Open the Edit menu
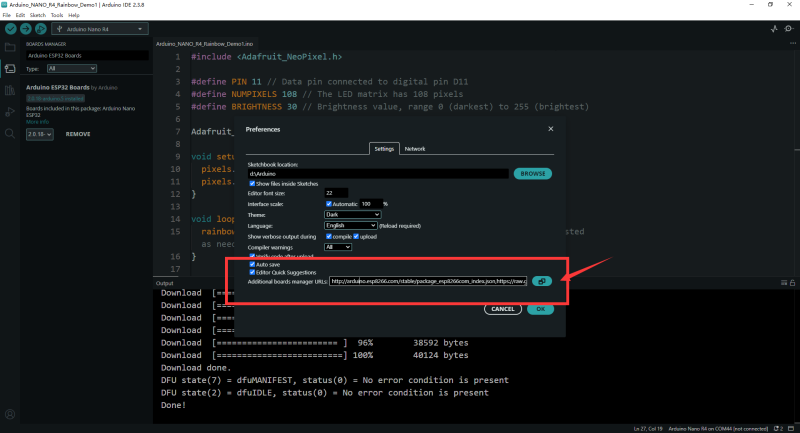The image size is (800, 433). [x=20, y=15]
